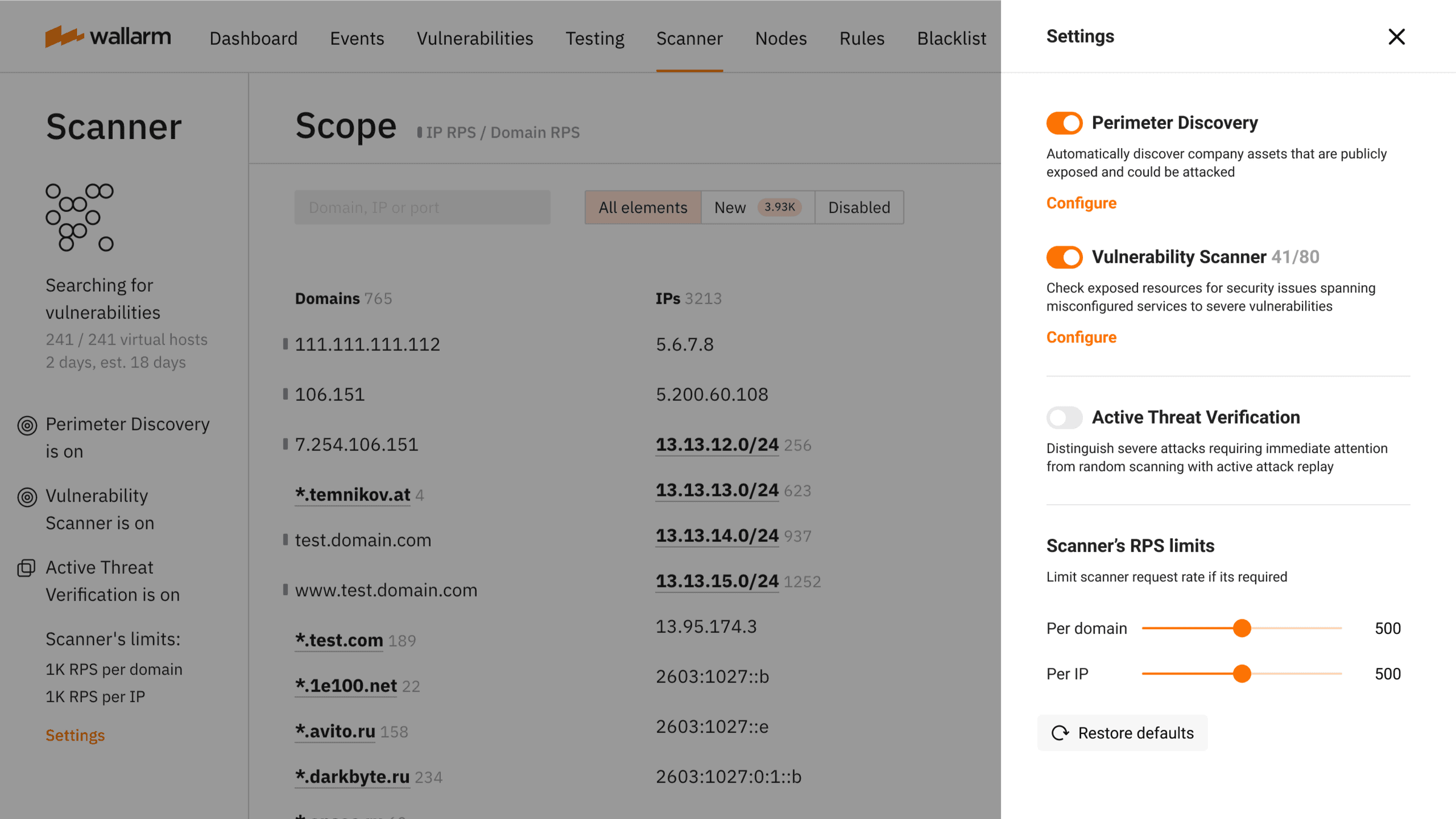The image size is (1456, 819).
Task: Open the Vulnerabilities menu item
Action: pos(474,38)
